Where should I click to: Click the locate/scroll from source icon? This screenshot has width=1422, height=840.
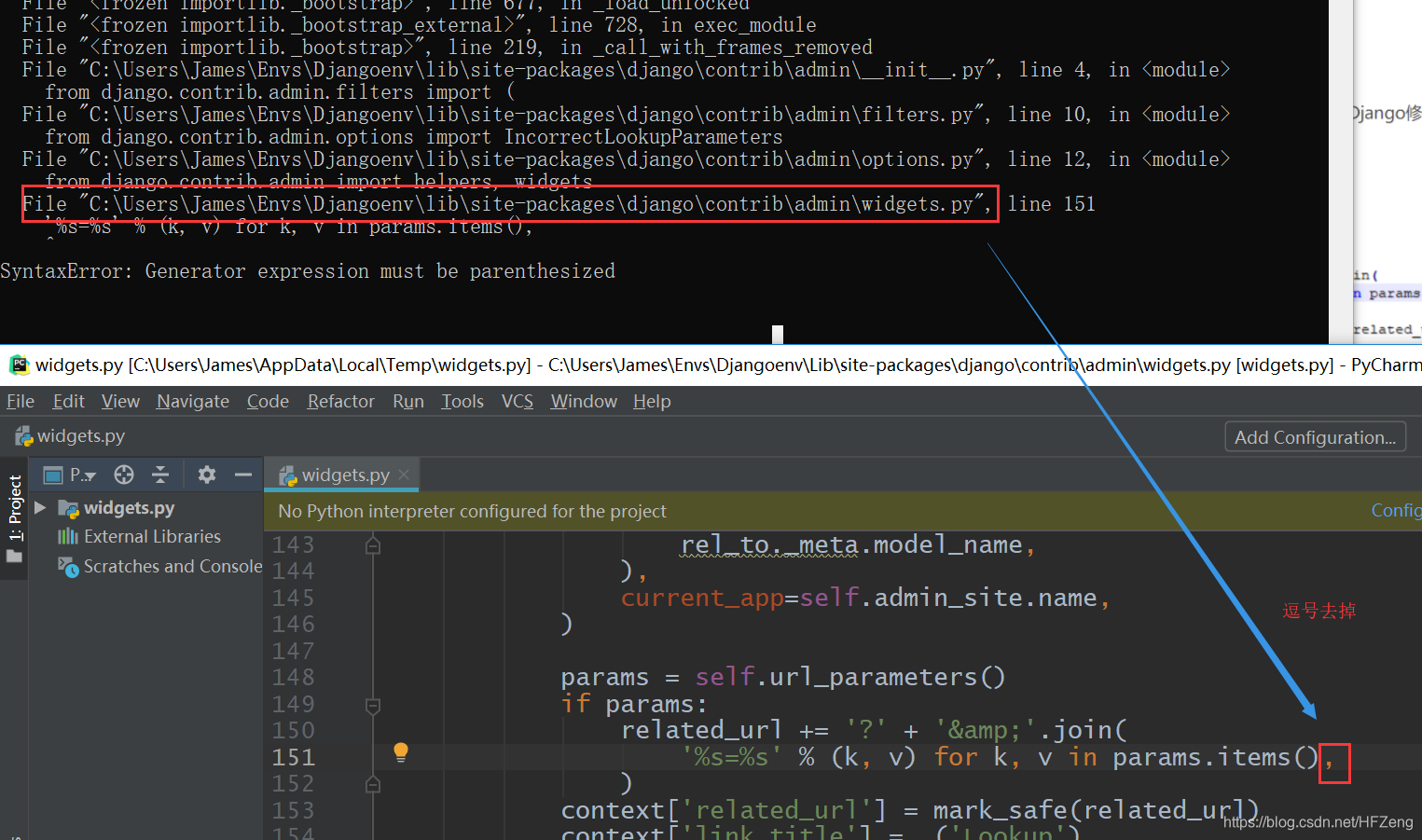pos(124,475)
